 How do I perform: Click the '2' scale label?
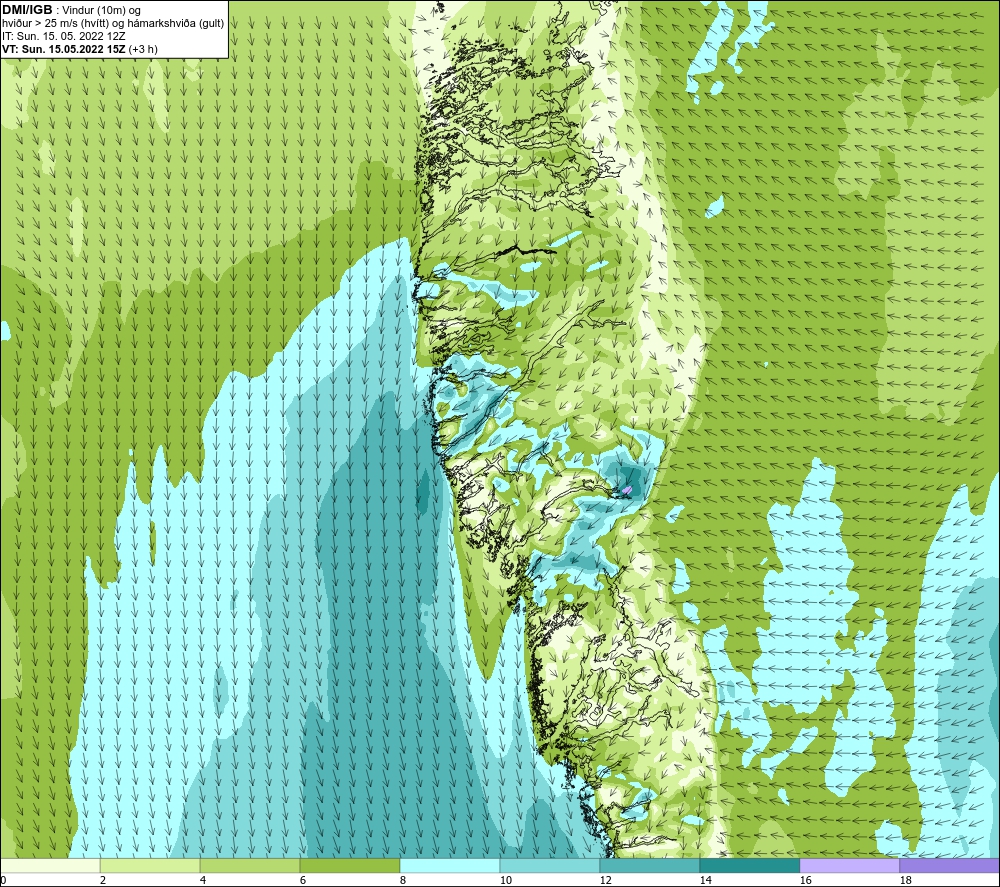(103, 881)
